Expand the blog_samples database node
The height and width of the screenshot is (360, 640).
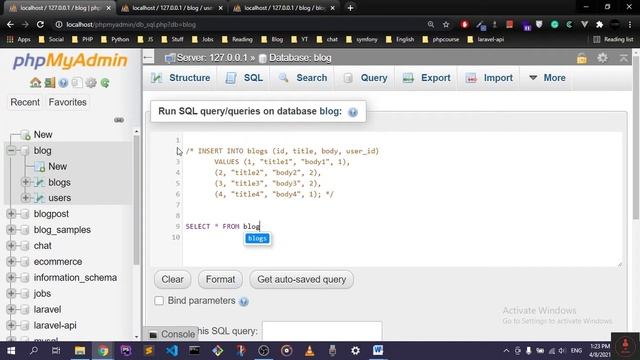11,229
